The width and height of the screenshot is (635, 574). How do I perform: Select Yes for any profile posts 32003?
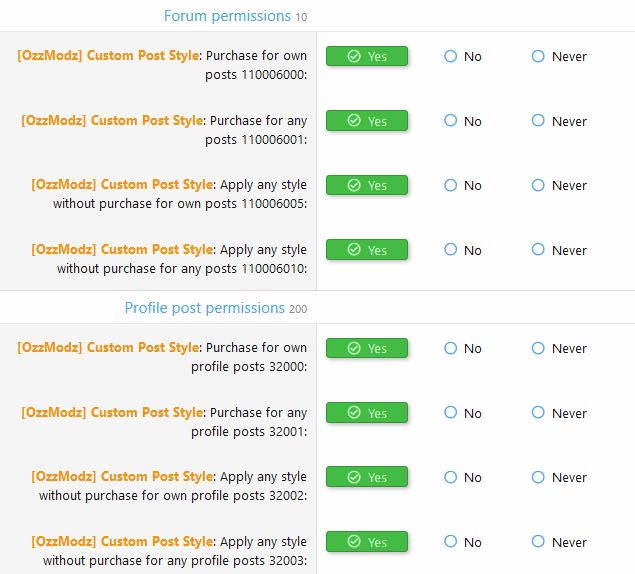(x=366, y=542)
